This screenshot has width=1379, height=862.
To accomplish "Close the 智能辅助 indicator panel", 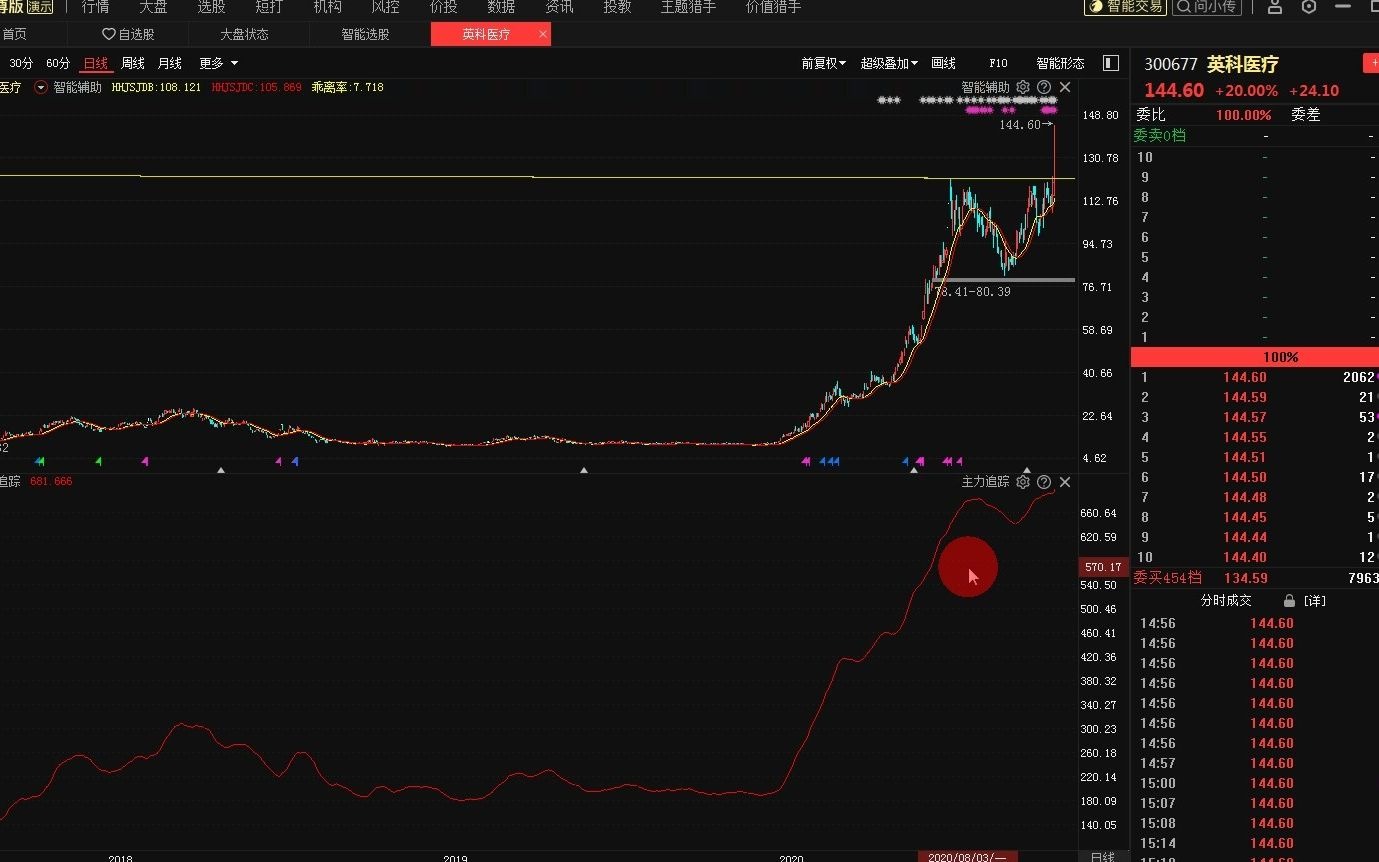I will (x=1065, y=87).
